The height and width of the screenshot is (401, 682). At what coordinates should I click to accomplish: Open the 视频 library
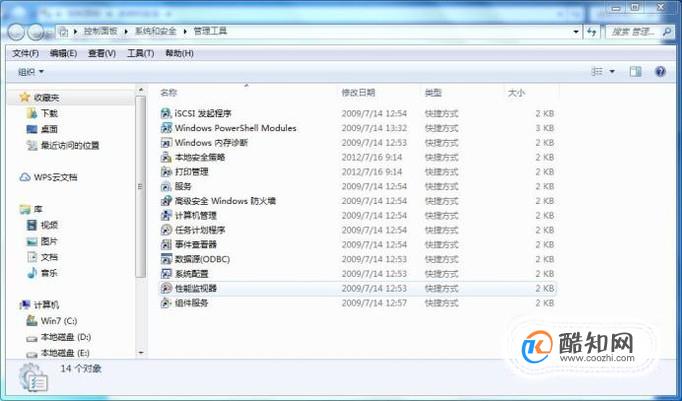coord(42,225)
